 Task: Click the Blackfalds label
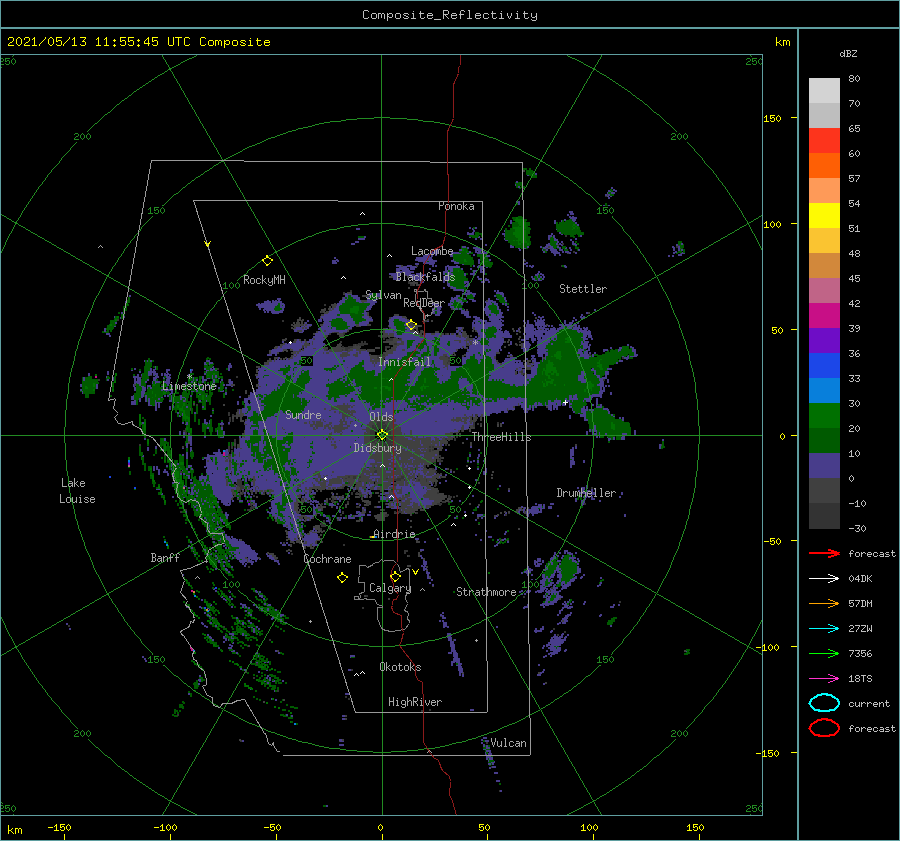[x=425, y=277]
